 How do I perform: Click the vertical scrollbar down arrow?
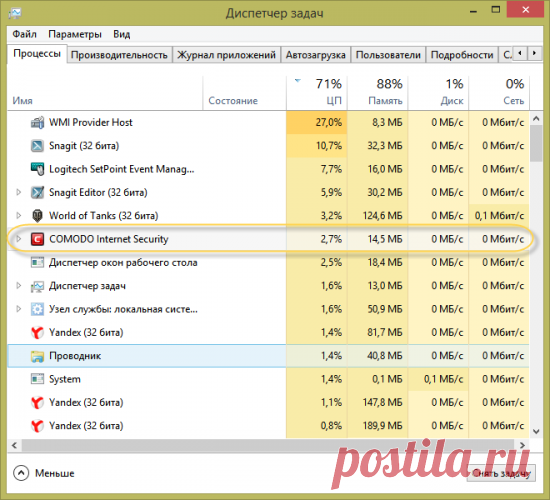(x=536, y=431)
